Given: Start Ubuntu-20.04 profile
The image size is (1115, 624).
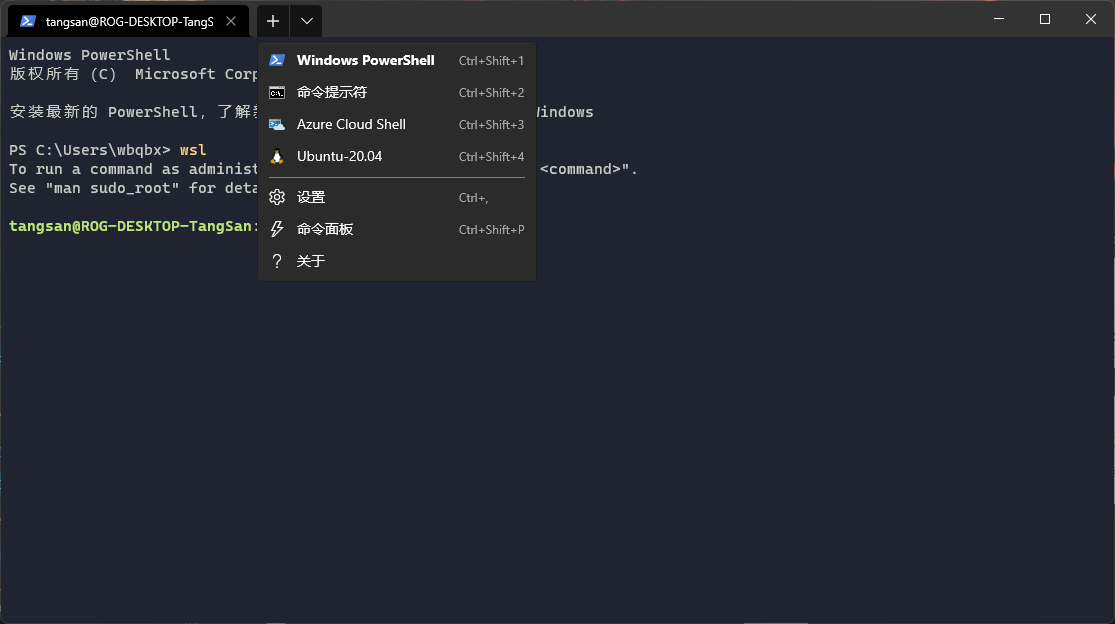Looking at the screenshot, I should click(397, 156).
